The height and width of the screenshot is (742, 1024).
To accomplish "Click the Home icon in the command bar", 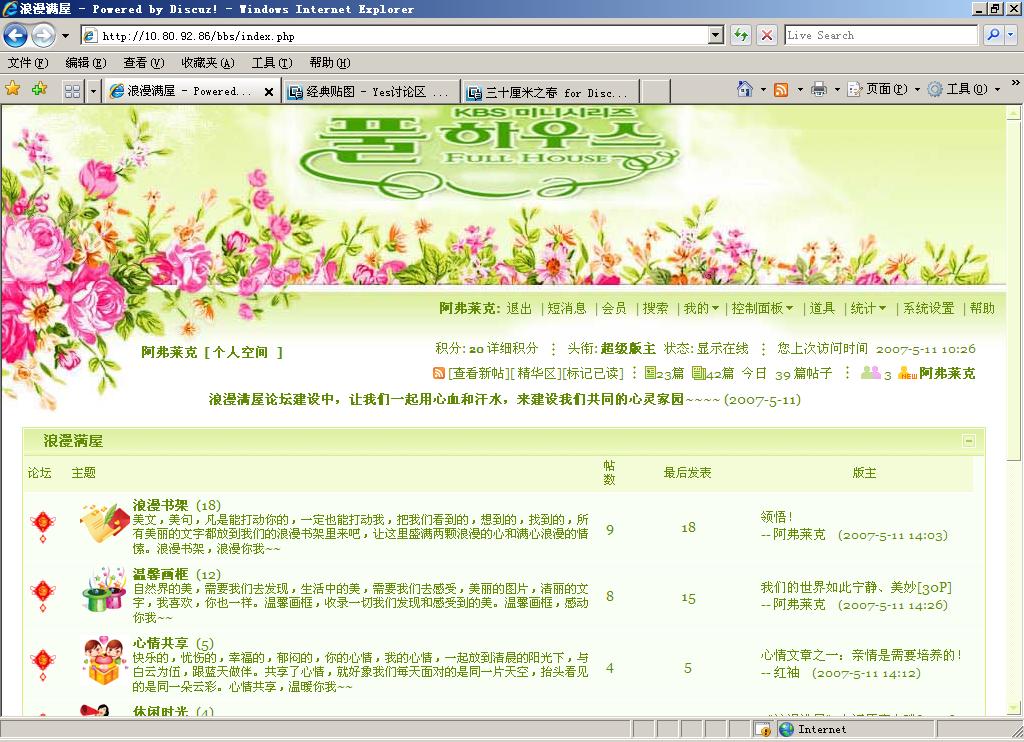I will click(744, 89).
